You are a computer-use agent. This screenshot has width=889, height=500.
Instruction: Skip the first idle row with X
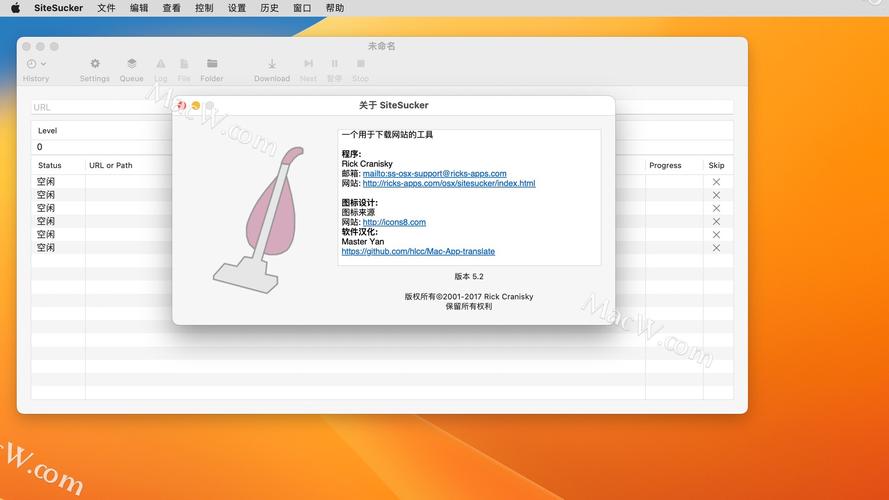[716, 182]
